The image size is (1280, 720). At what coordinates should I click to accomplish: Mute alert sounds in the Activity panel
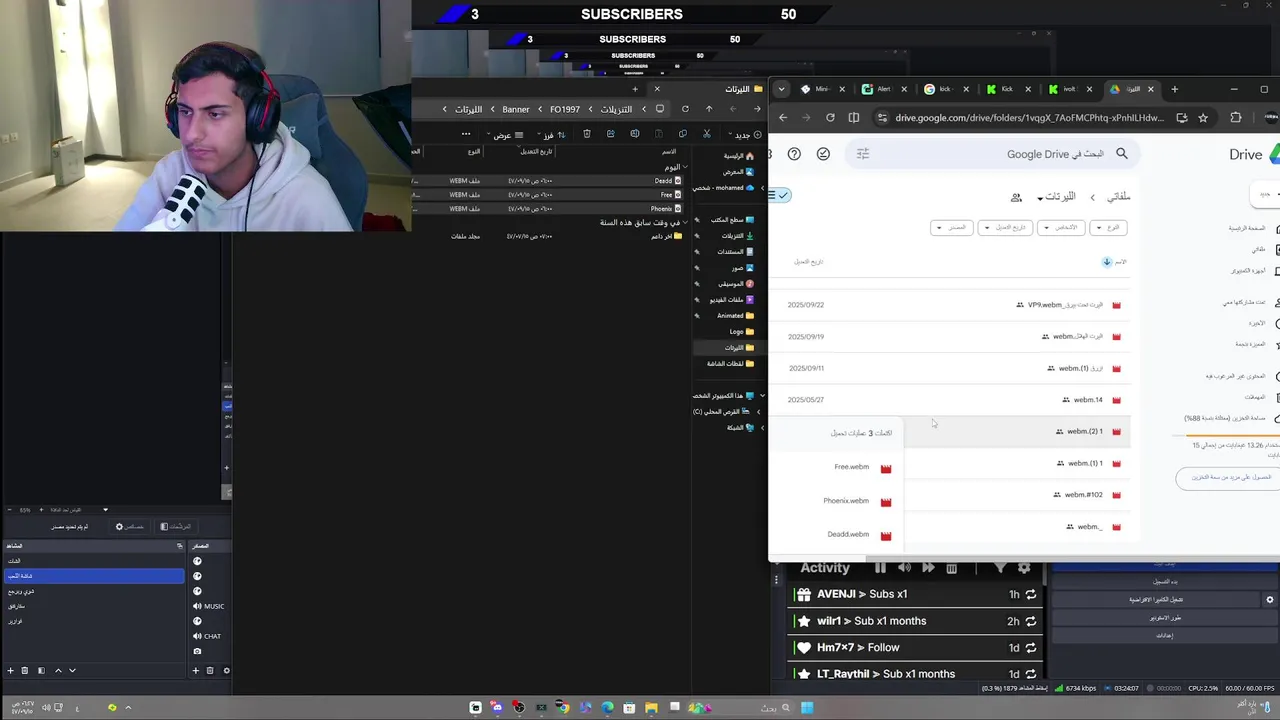(x=904, y=568)
